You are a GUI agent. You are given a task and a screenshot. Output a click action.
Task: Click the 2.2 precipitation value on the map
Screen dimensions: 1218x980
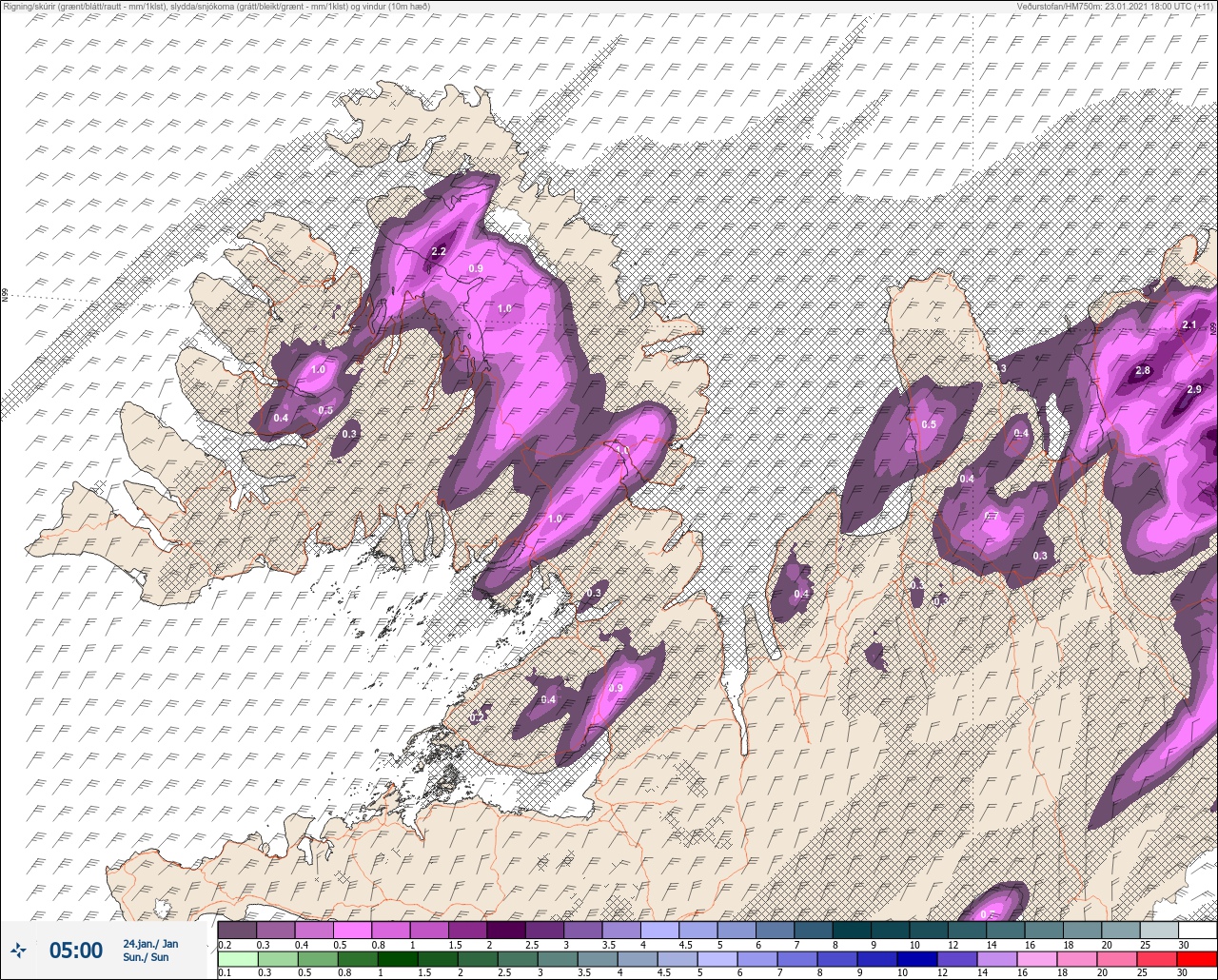tap(439, 252)
